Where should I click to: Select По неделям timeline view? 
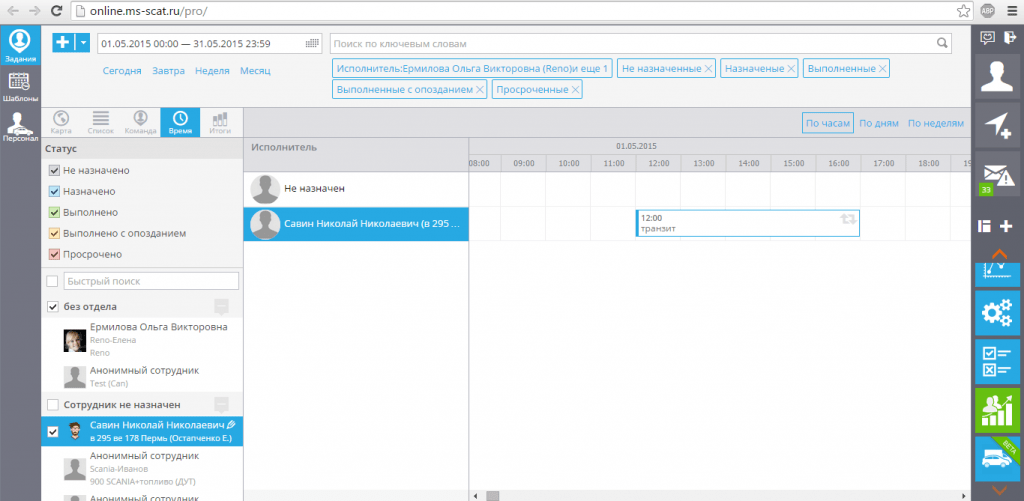pyautogui.click(x=936, y=123)
